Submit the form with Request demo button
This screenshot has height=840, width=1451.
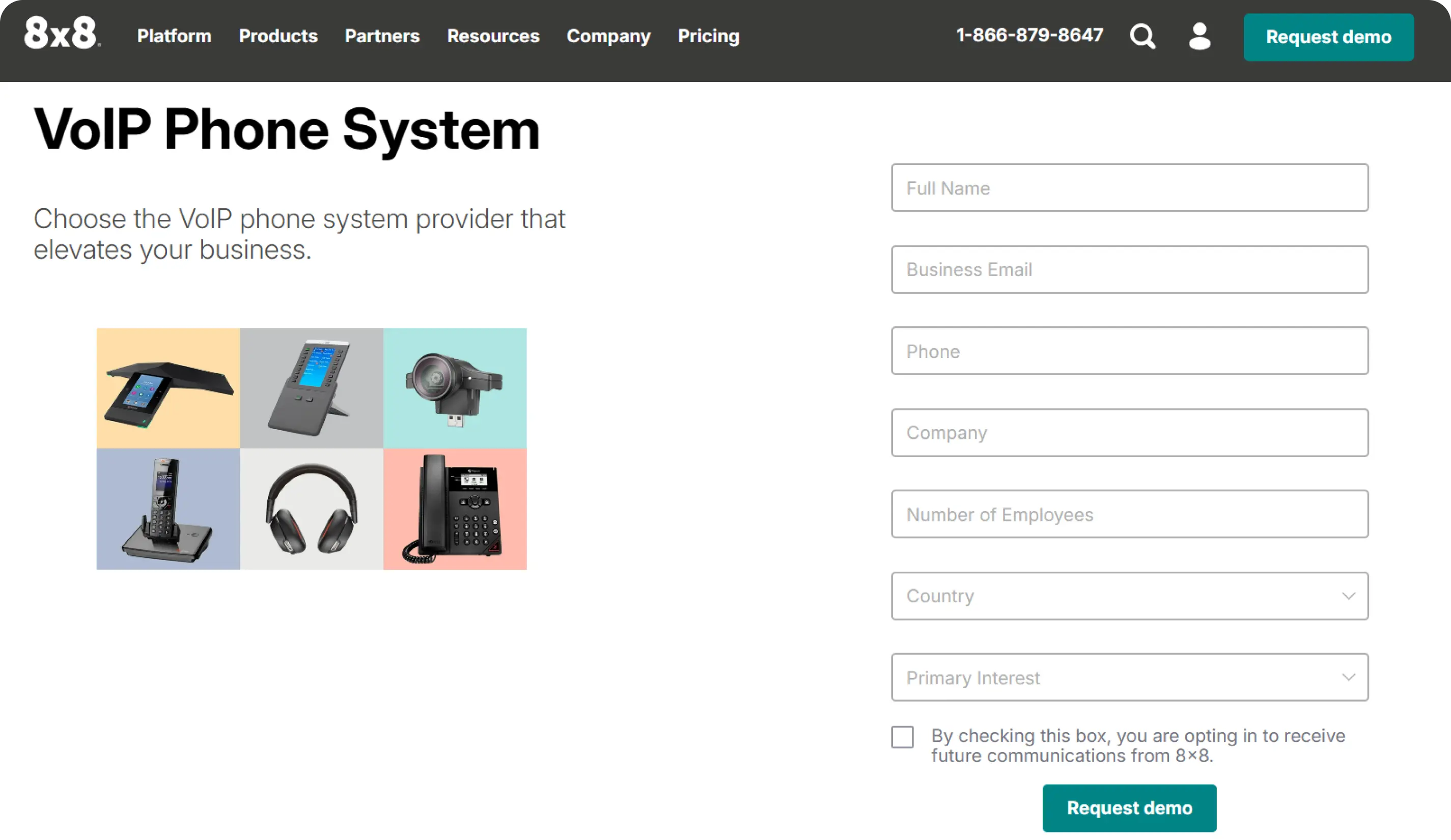(x=1129, y=808)
